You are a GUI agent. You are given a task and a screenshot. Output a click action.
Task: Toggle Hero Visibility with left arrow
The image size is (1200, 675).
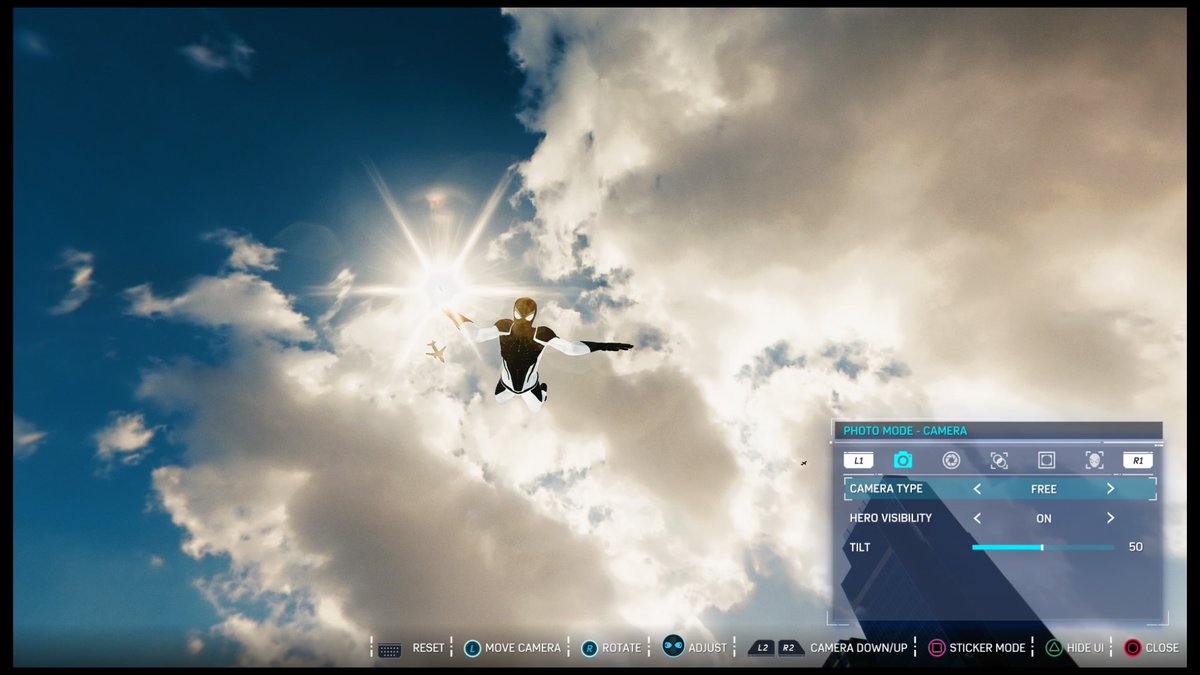(977, 518)
